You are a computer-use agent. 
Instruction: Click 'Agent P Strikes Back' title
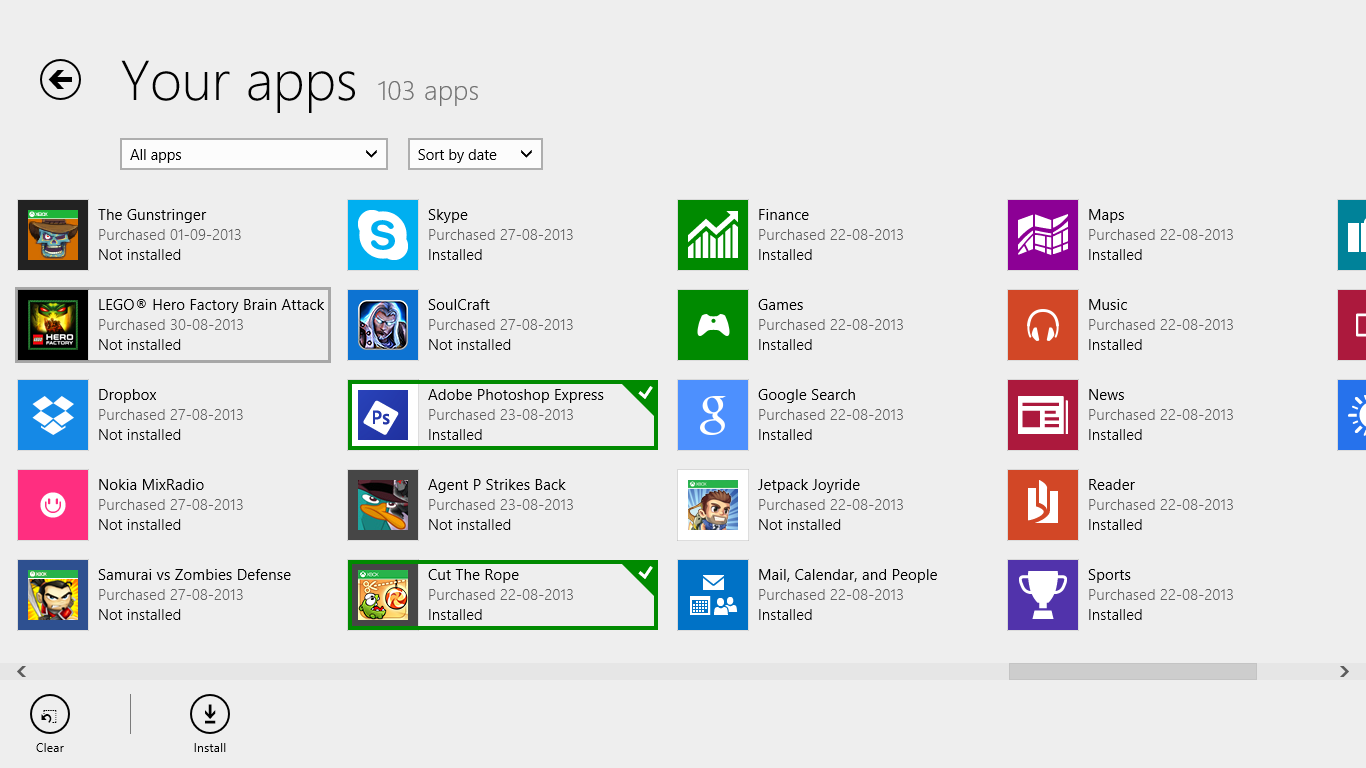point(497,485)
